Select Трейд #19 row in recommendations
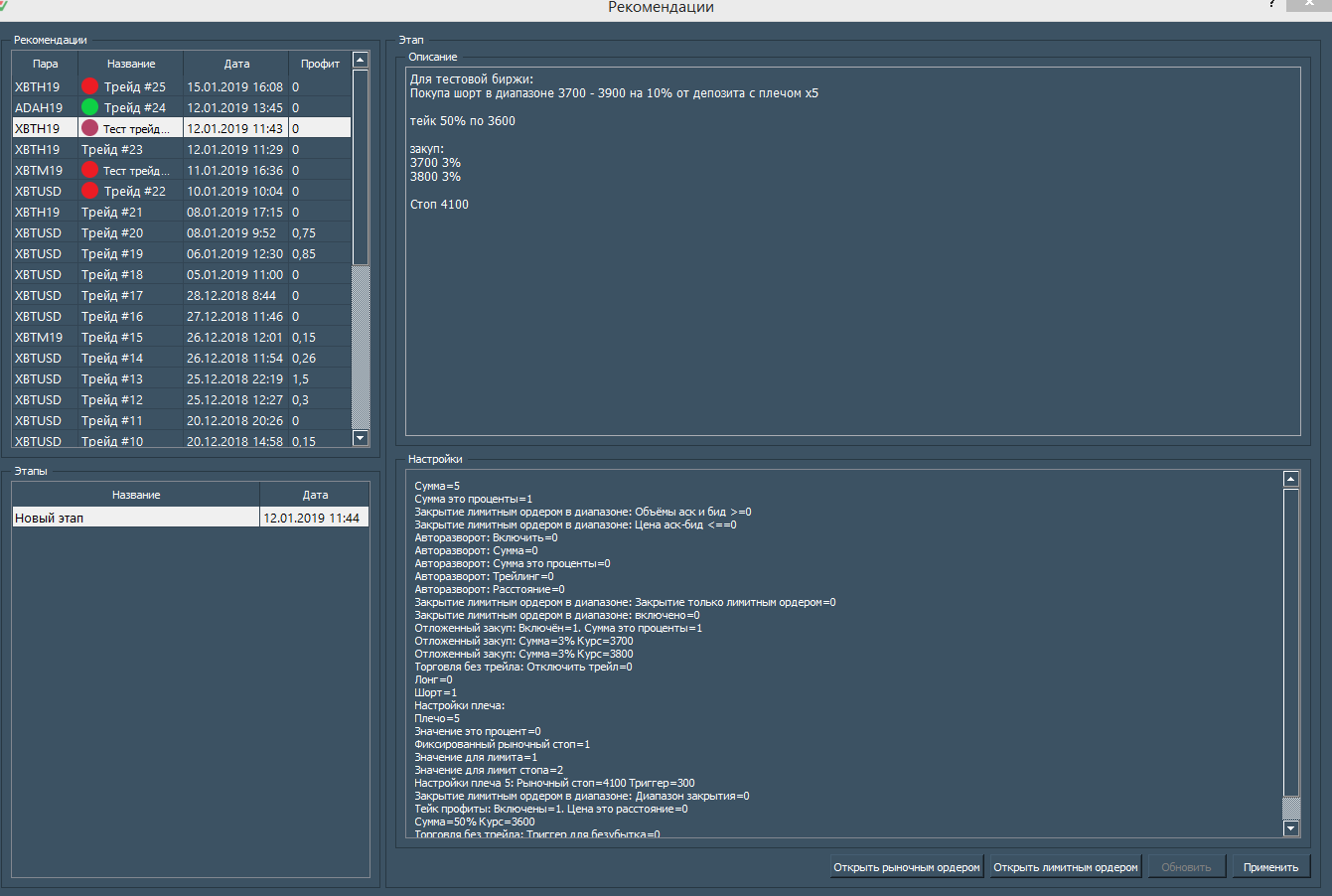This screenshot has width=1332, height=896. (112, 253)
